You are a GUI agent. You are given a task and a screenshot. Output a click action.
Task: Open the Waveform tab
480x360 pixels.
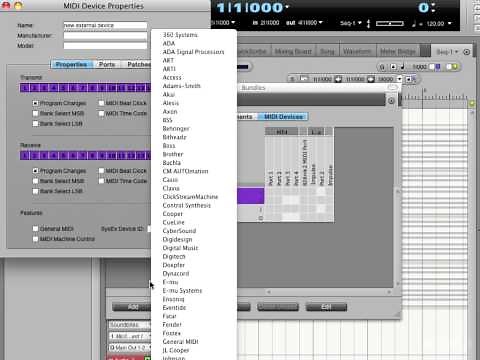[357, 51]
